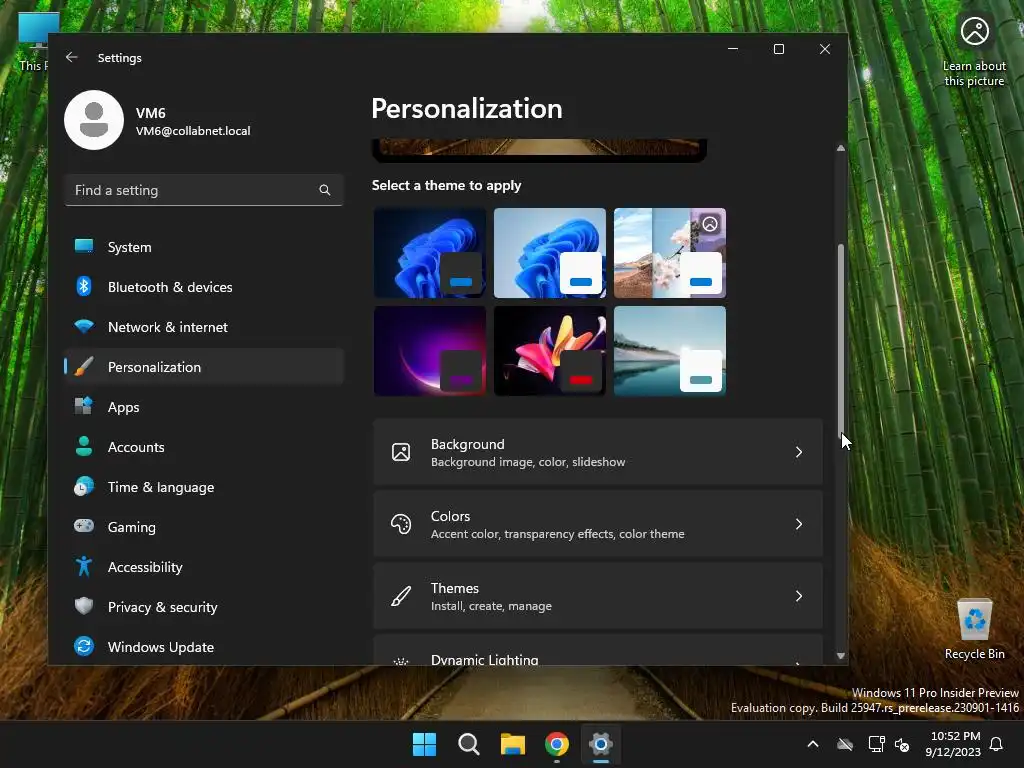Screen dimensions: 1024x768
Task: Show hidden icons tray chevron
Action: pos(813,744)
